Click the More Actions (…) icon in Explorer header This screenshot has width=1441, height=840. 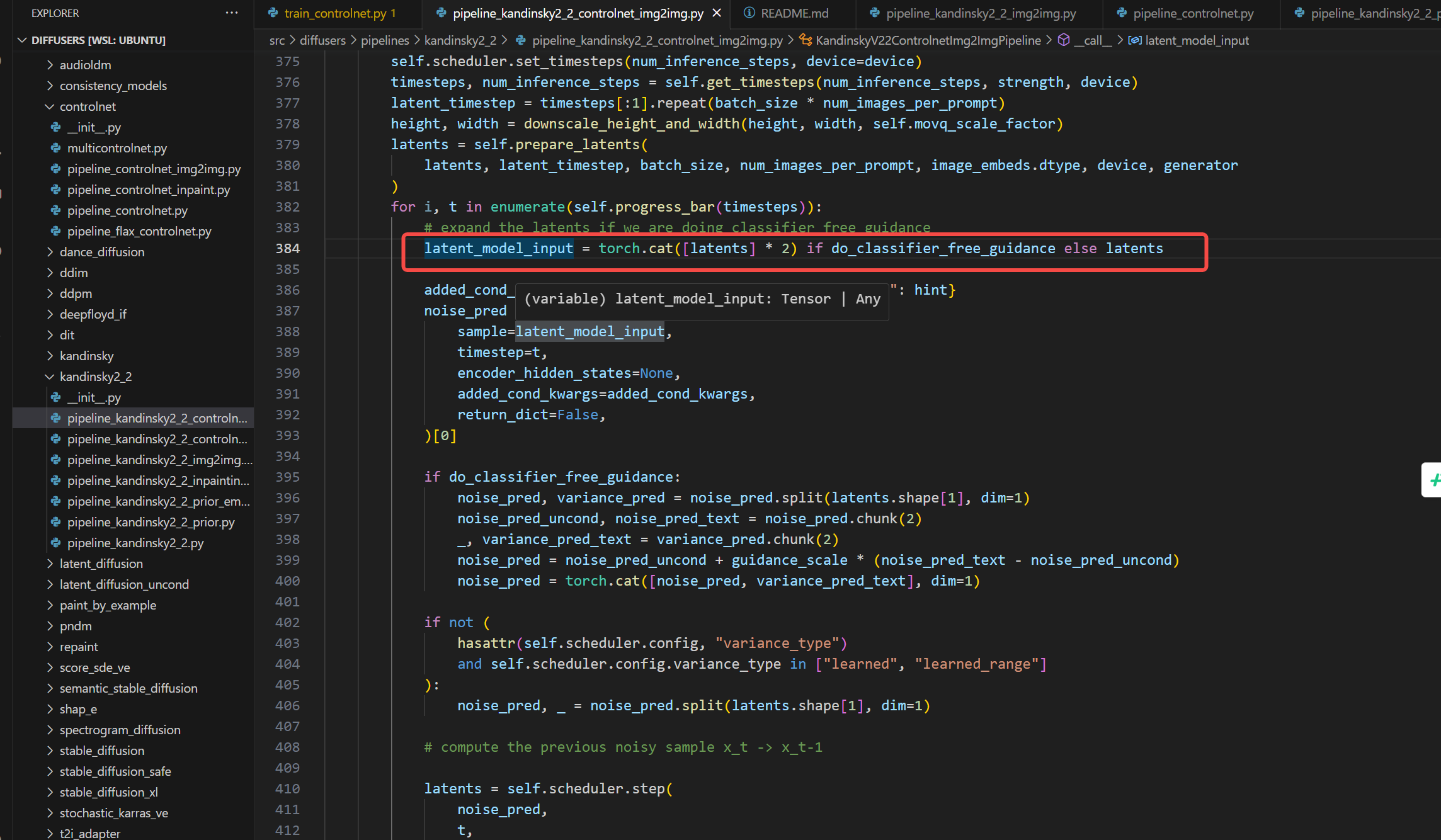232,13
